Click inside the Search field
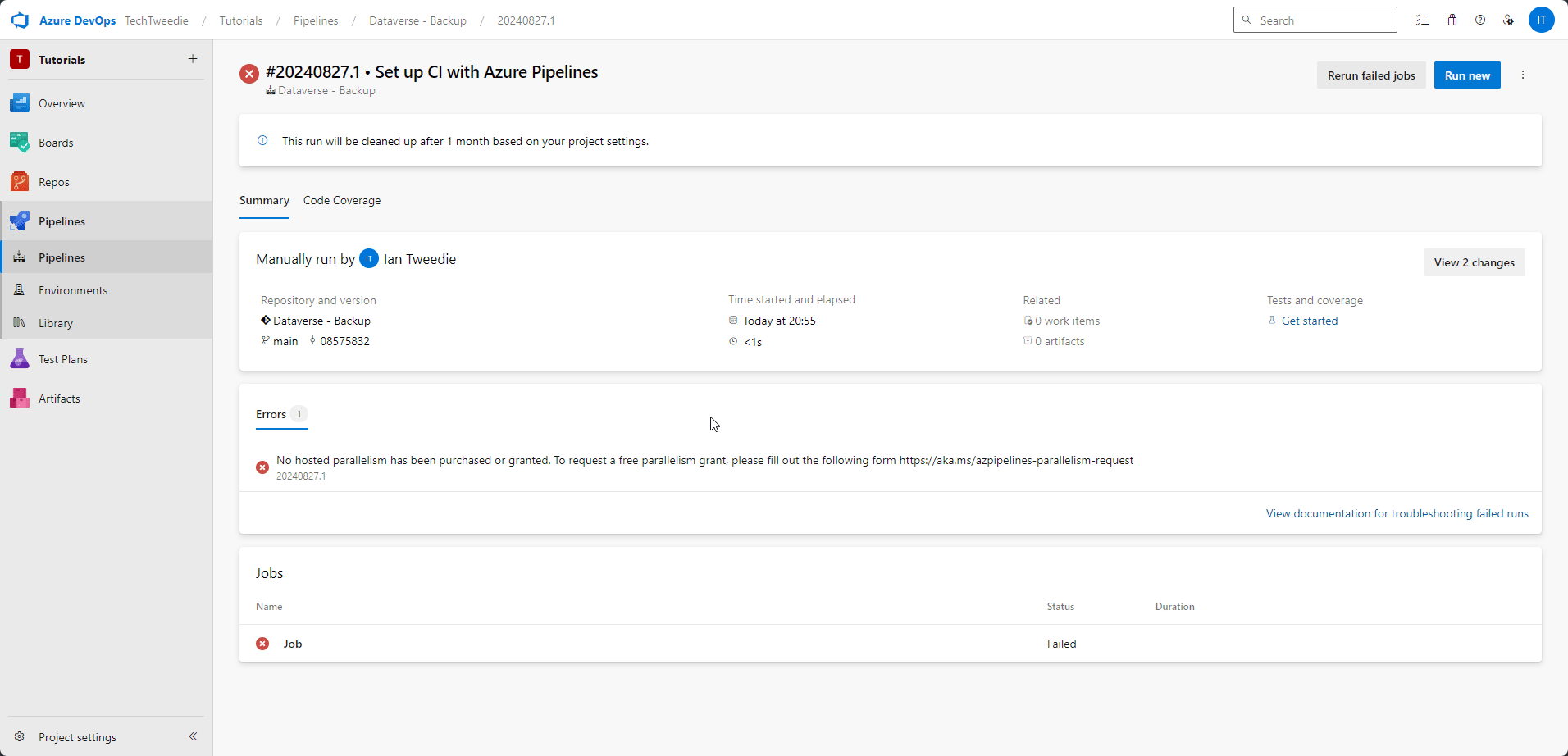 tap(1315, 20)
